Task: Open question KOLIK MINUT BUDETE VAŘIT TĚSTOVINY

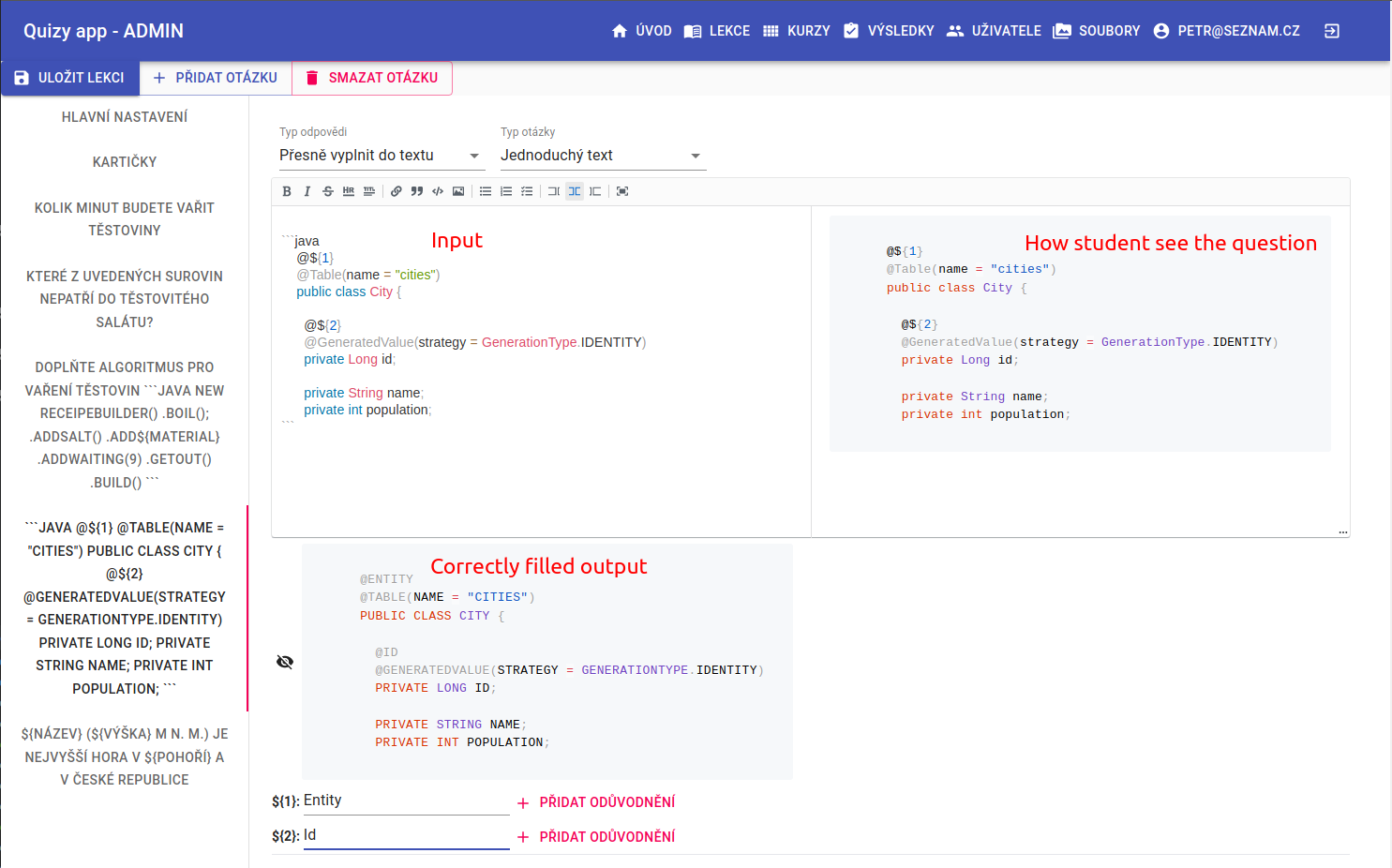Action: pos(125,219)
